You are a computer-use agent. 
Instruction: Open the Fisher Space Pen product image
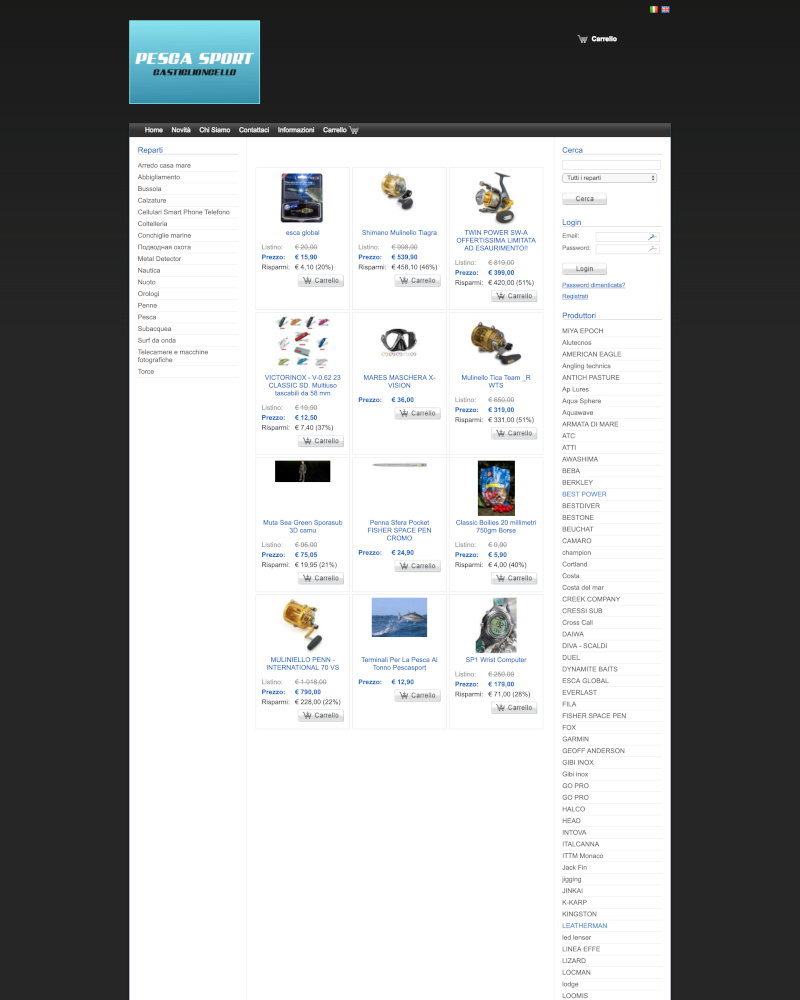pyautogui.click(x=399, y=465)
